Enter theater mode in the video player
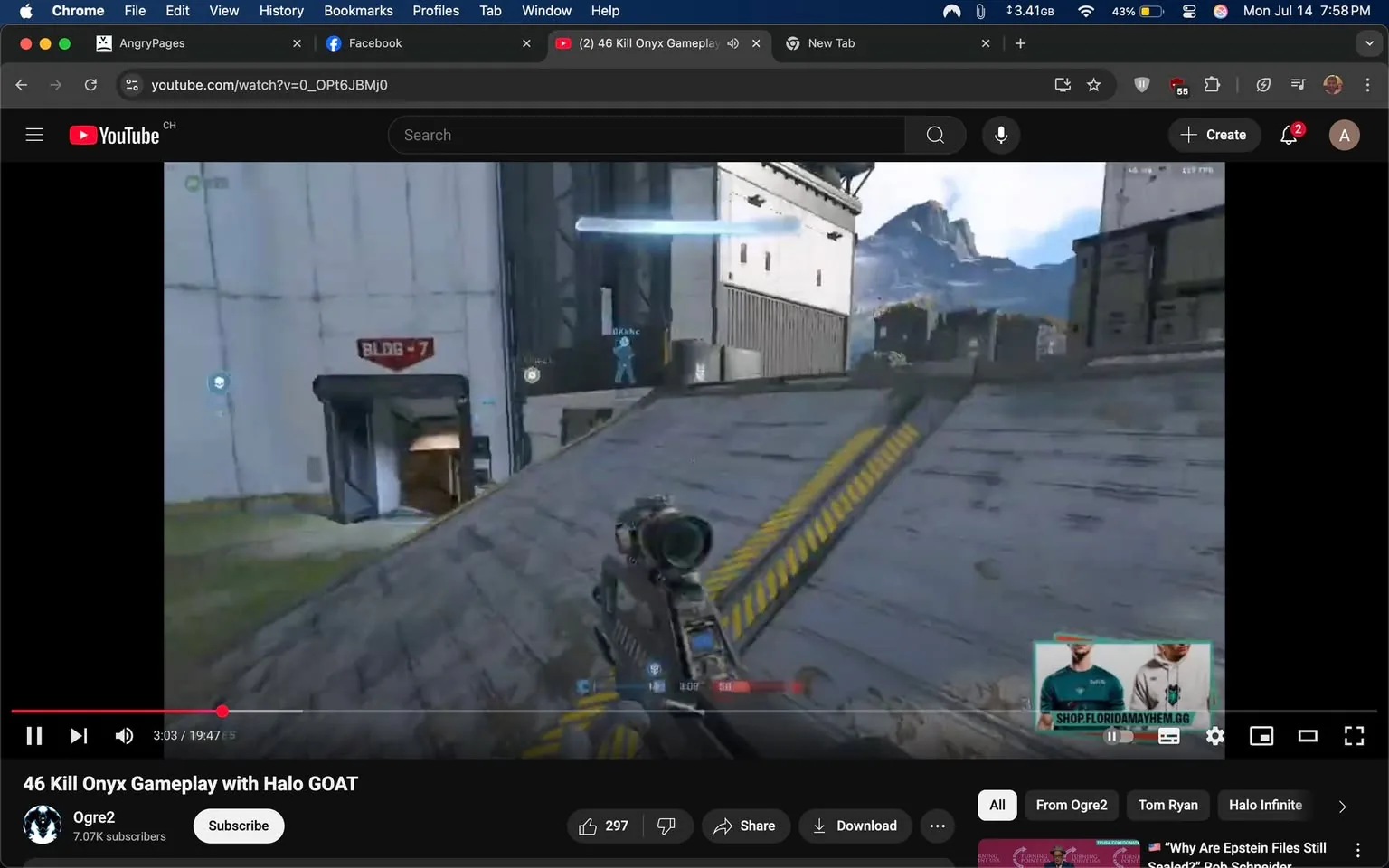The width and height of the screenshot is (1389, 868). pos(1307,735)
